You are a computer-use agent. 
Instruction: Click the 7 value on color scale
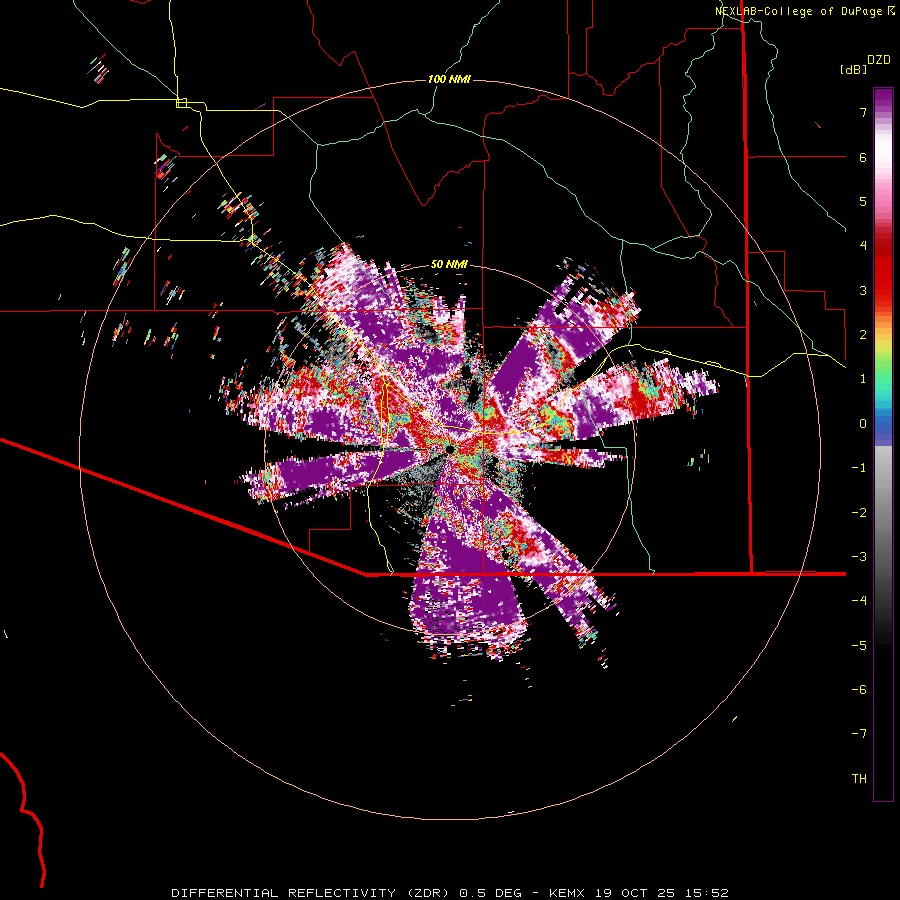pos(863,112)
